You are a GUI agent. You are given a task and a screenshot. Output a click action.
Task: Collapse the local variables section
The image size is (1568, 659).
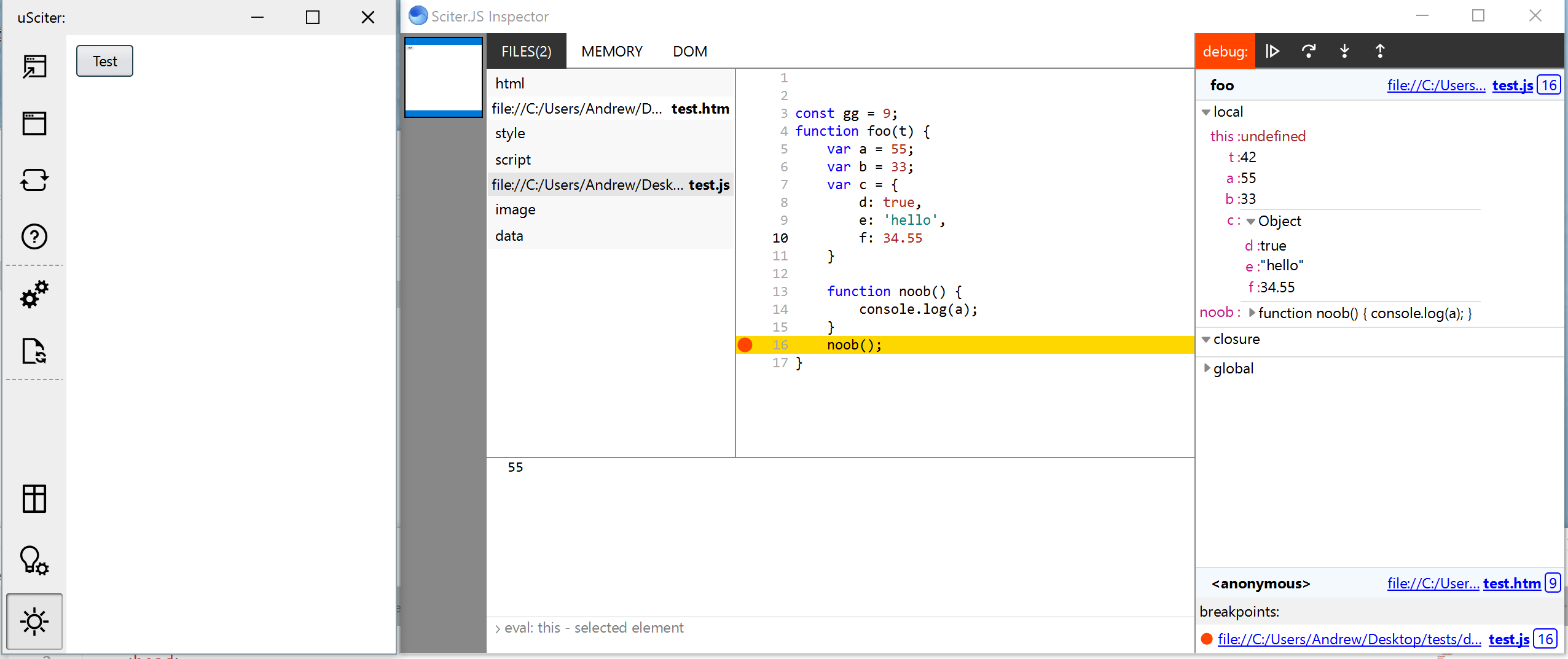click(x=1206, y=112)
